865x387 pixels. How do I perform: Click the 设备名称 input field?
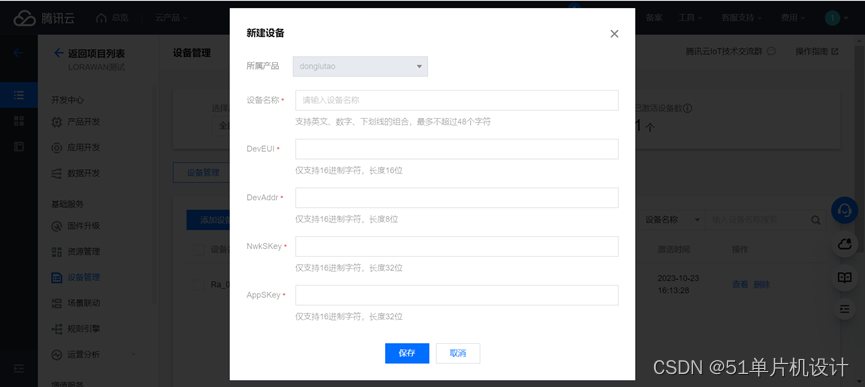tap(457, 100)
